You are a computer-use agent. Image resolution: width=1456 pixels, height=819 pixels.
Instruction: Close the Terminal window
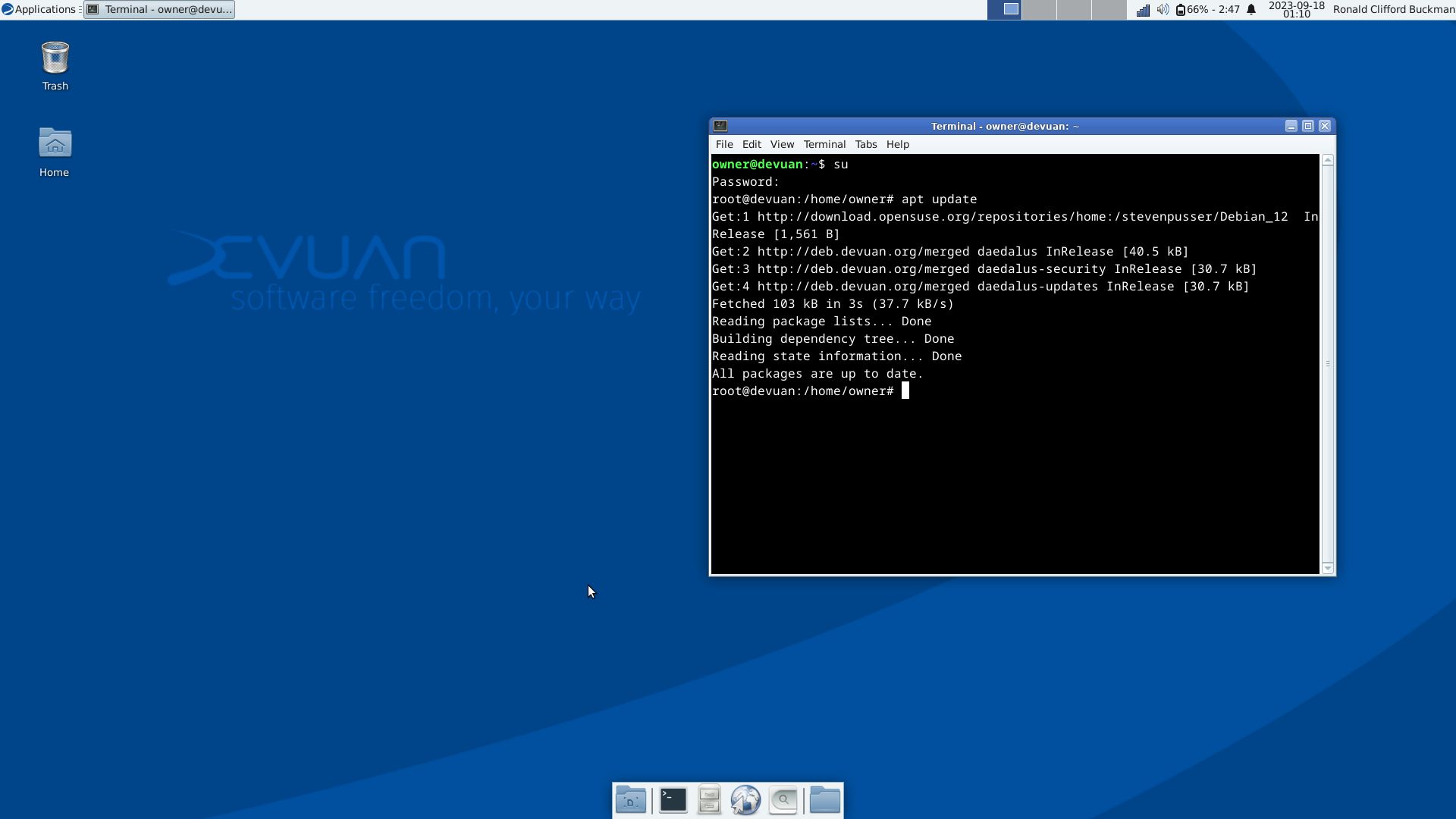[x=1324, y=126]
